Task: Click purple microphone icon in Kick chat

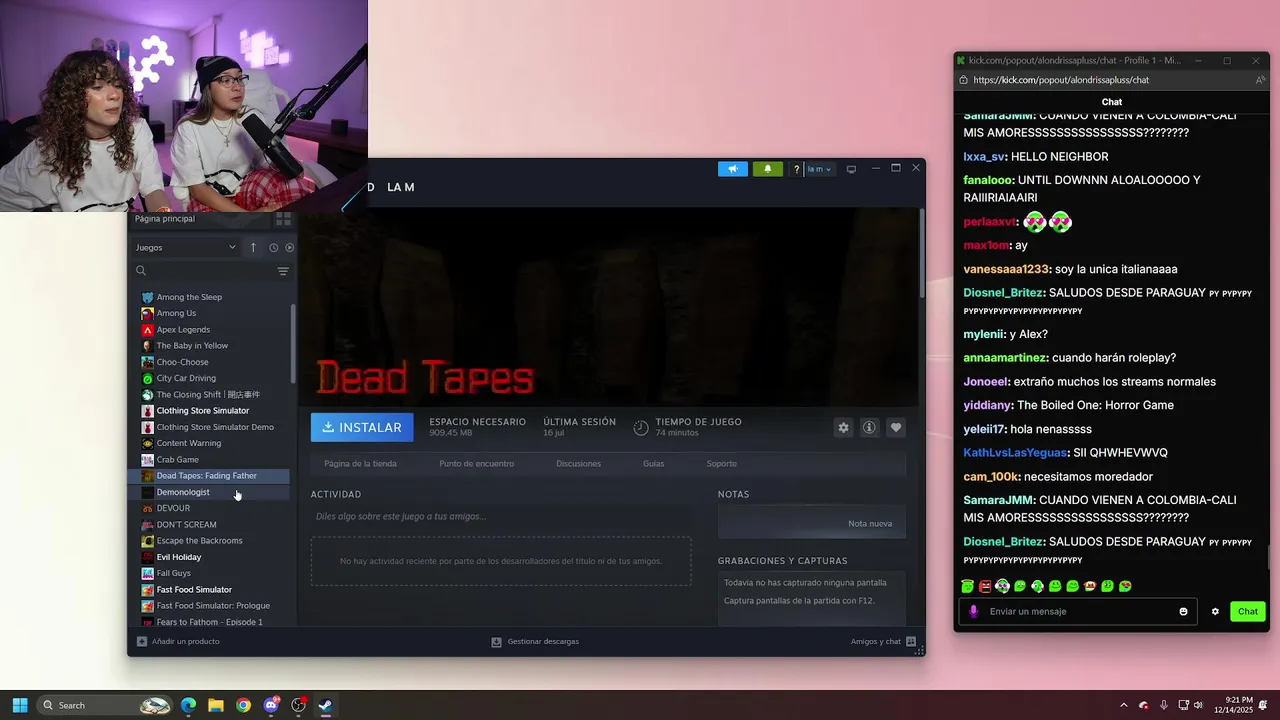Action: pos(974,611)
